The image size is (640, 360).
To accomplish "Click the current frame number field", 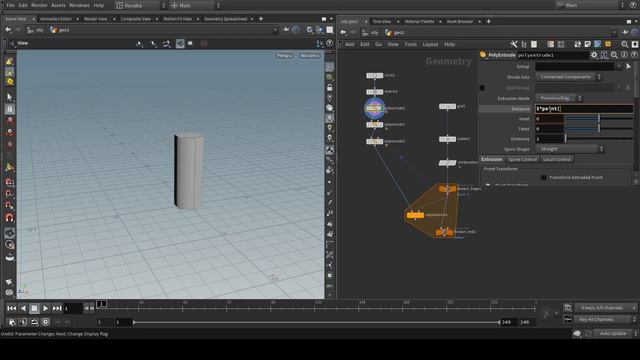I will 73,309.
